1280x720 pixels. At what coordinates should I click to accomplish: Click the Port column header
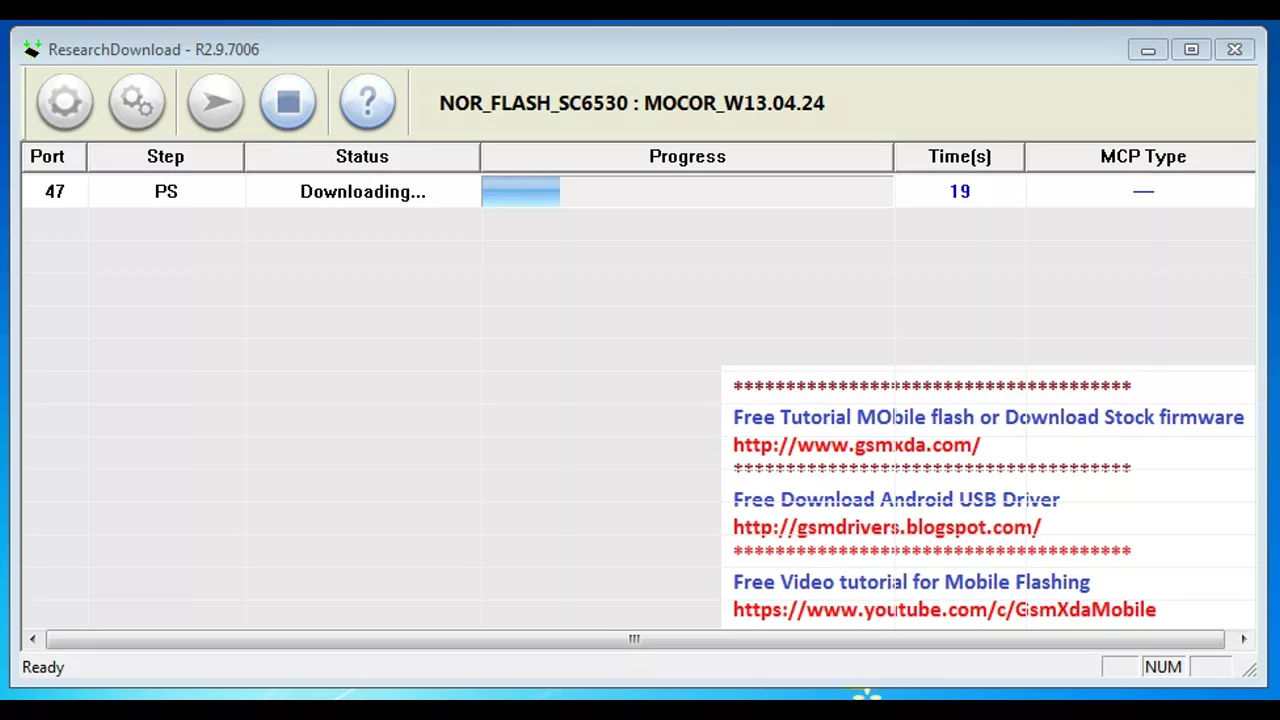[x=54, y=156]
